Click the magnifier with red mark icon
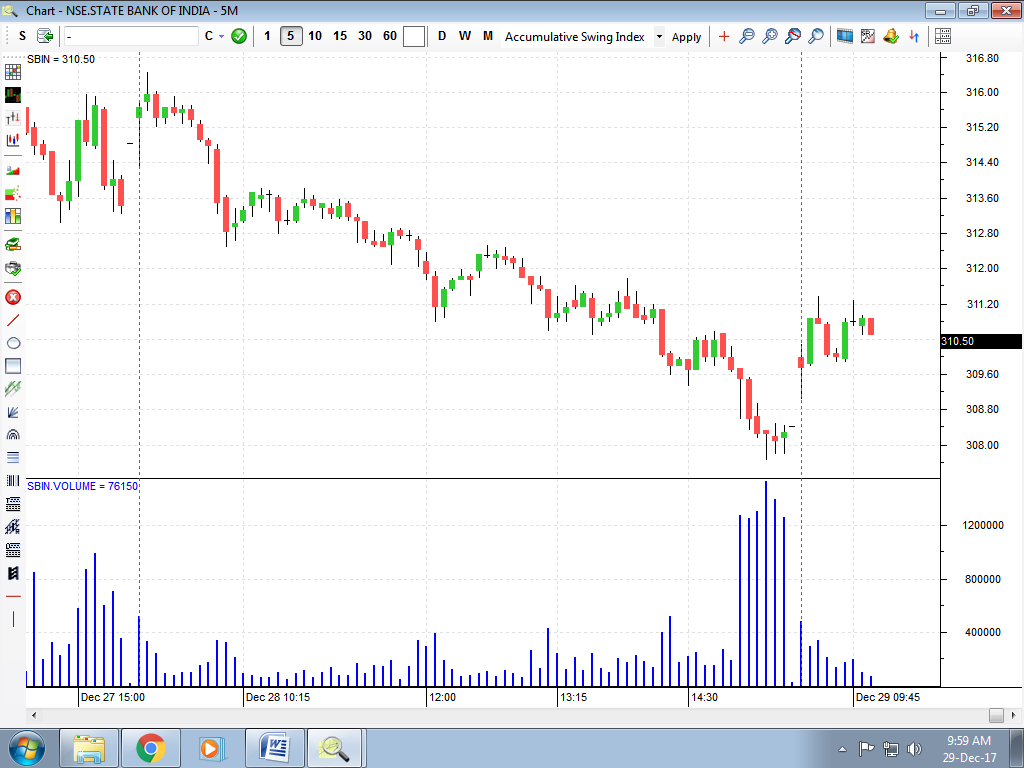The height and width of the screenshot is (768, 1024). [793, 37]
